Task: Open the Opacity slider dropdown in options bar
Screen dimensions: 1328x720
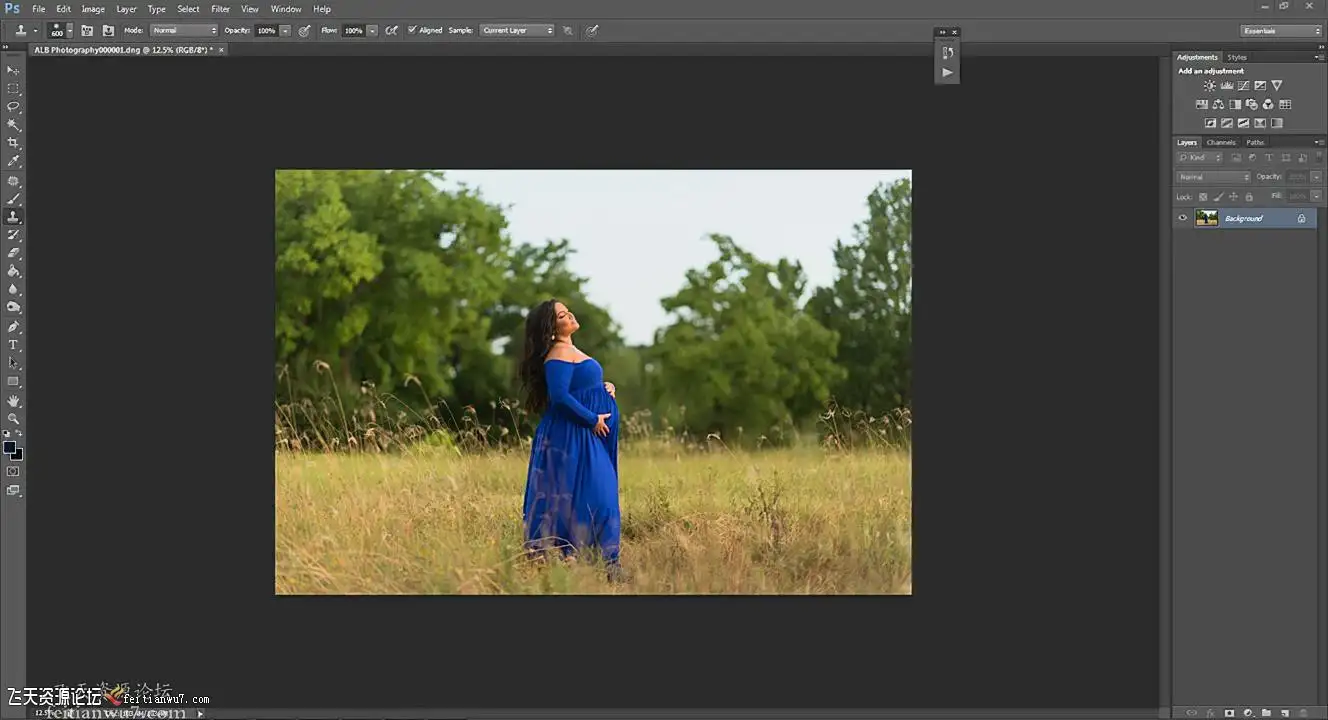Action: 285,31
